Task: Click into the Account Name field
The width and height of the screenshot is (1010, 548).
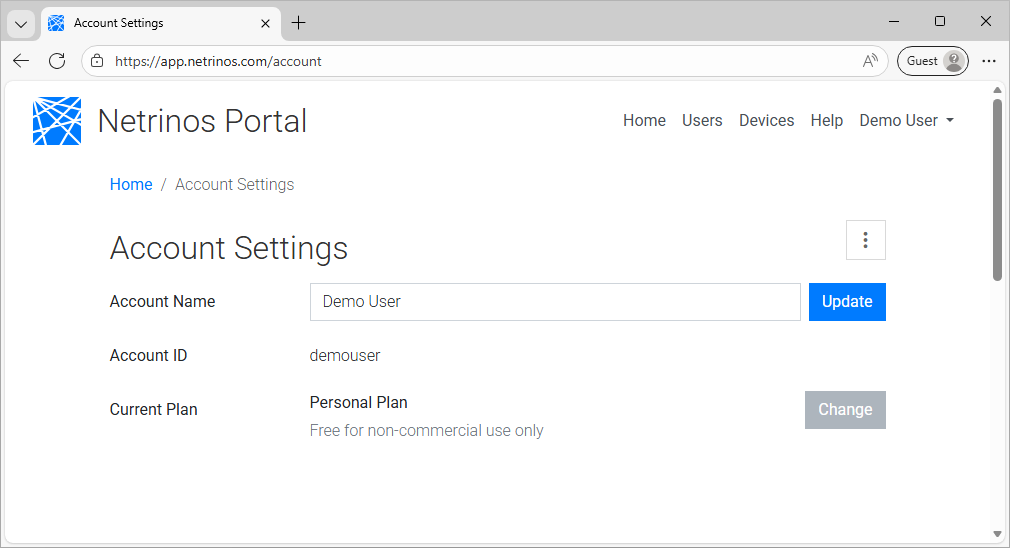Action: pos(555,301)
